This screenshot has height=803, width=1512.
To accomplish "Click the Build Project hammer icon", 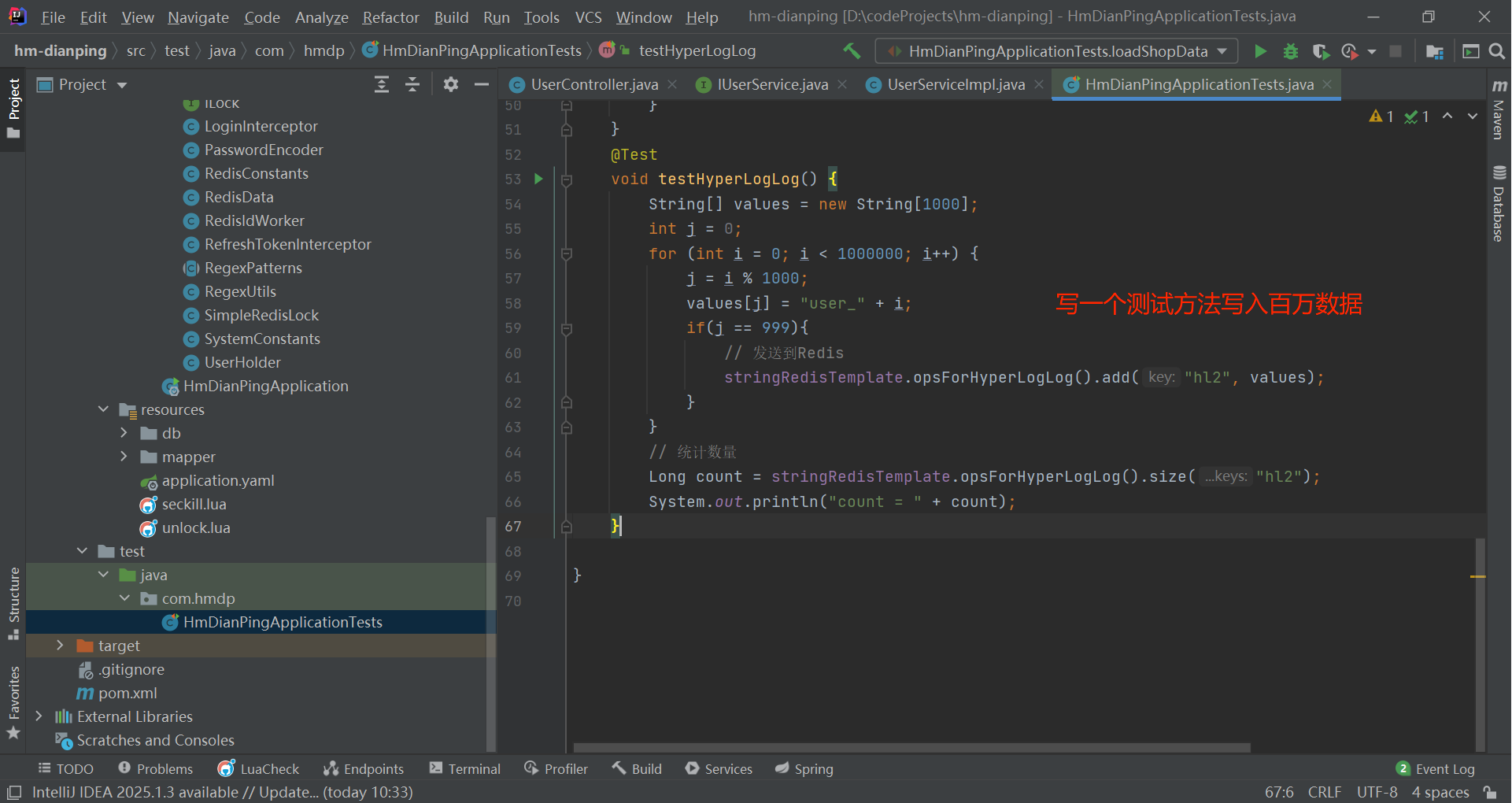I will tap(852, 51).
